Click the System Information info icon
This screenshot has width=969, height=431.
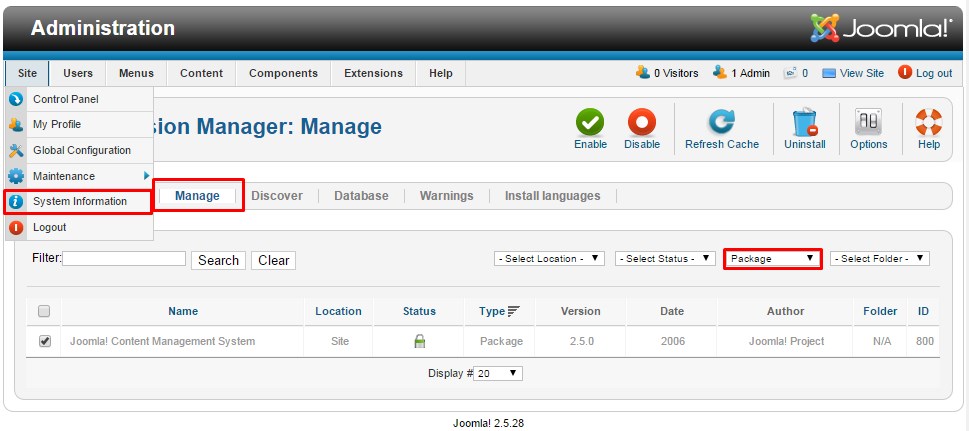coord(16,202)
